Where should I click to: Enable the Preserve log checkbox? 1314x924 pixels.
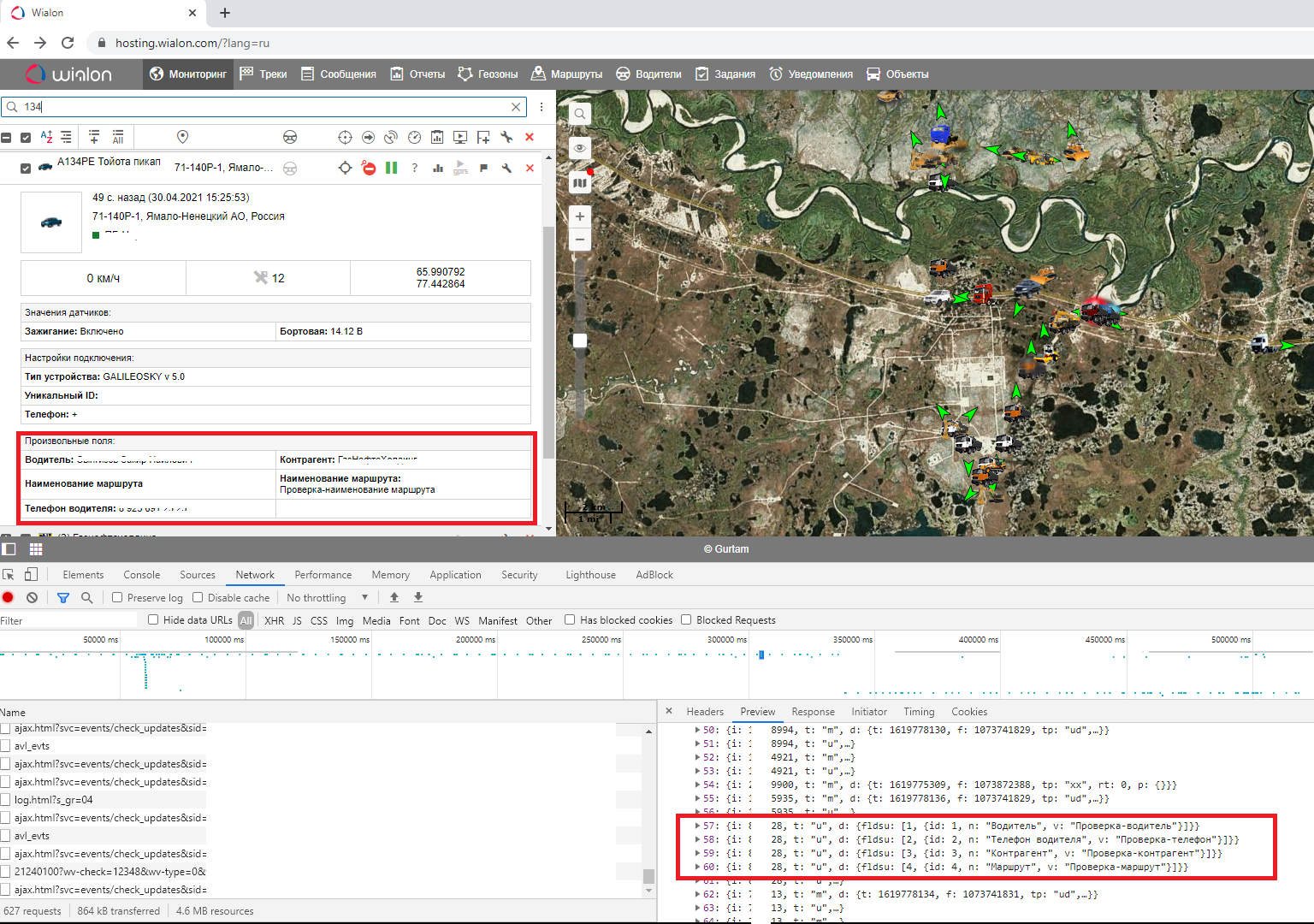pos(117,598)
